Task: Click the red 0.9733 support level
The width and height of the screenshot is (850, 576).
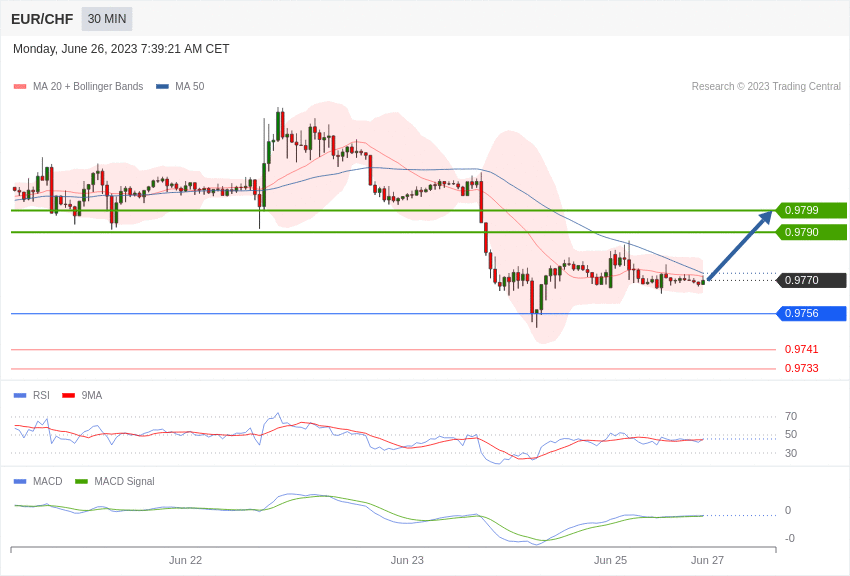Action: coord(801,368)
